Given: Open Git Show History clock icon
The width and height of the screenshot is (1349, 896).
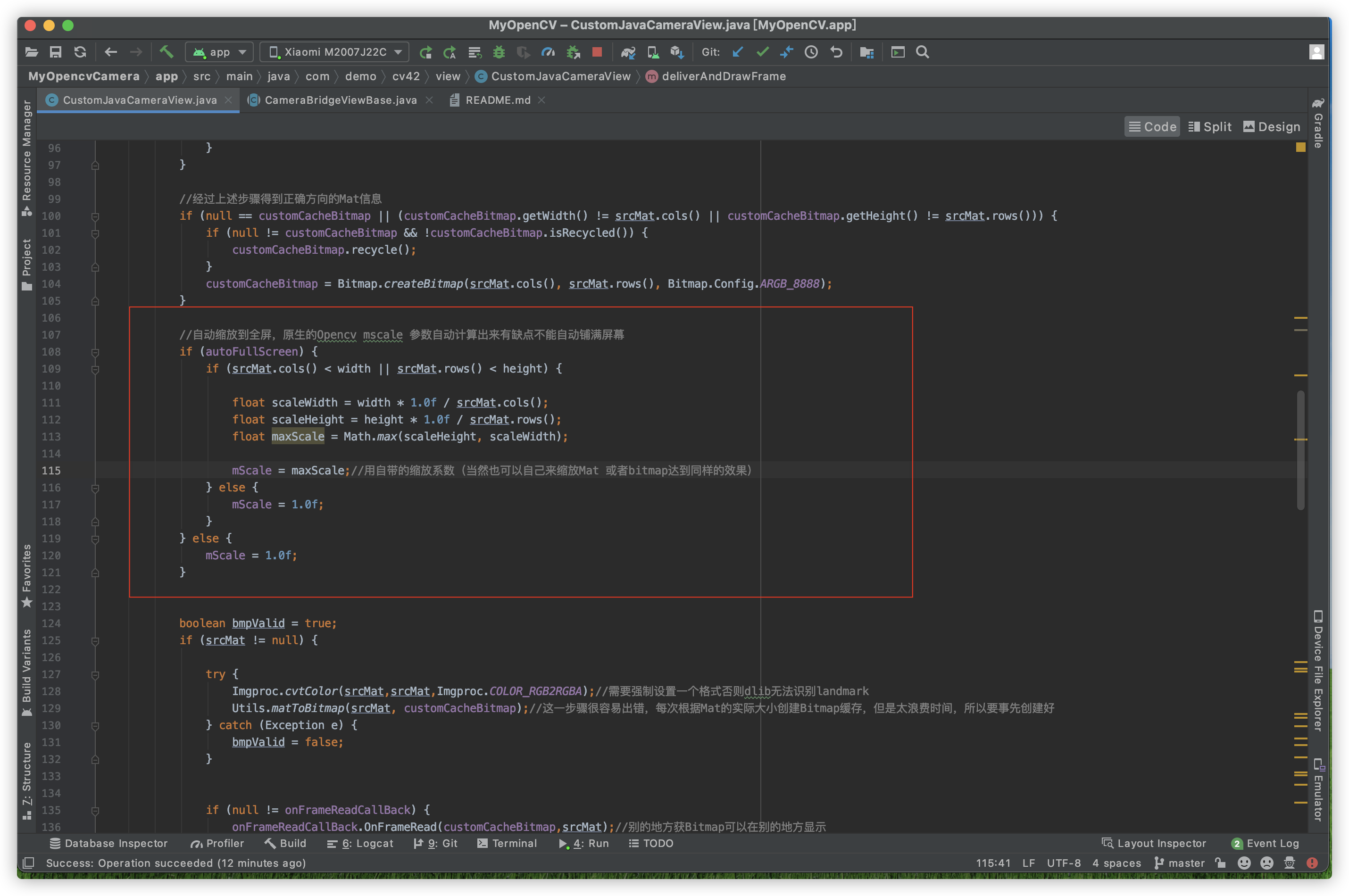Looking at the screenshot, I should point(811,52).
